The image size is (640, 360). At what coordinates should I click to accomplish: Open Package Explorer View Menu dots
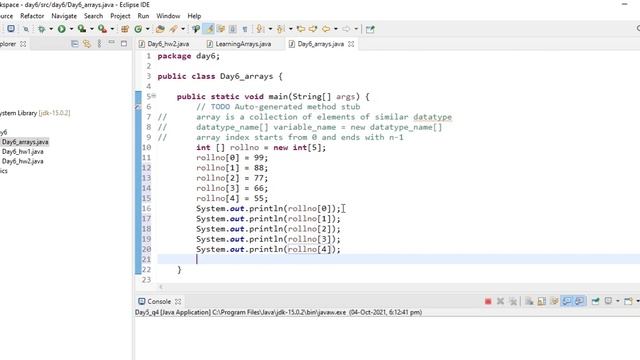pos(99,44)
